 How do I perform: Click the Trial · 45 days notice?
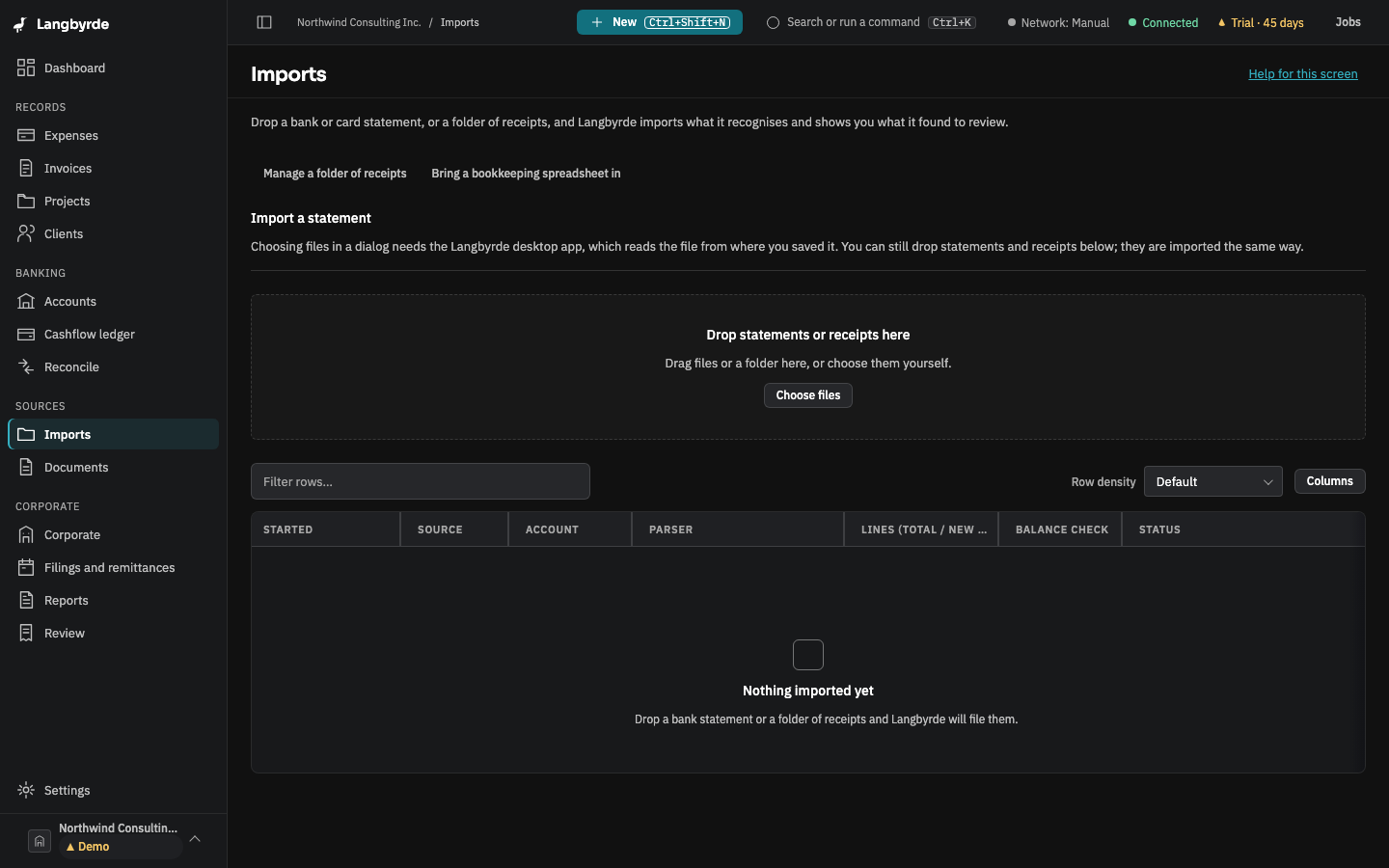tap(1261, 22)
